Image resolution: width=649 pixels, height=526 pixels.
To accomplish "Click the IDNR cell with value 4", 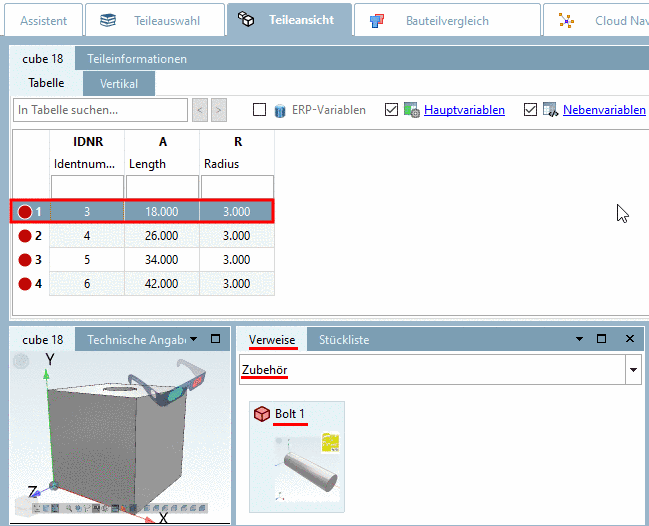I will point(87,236).
